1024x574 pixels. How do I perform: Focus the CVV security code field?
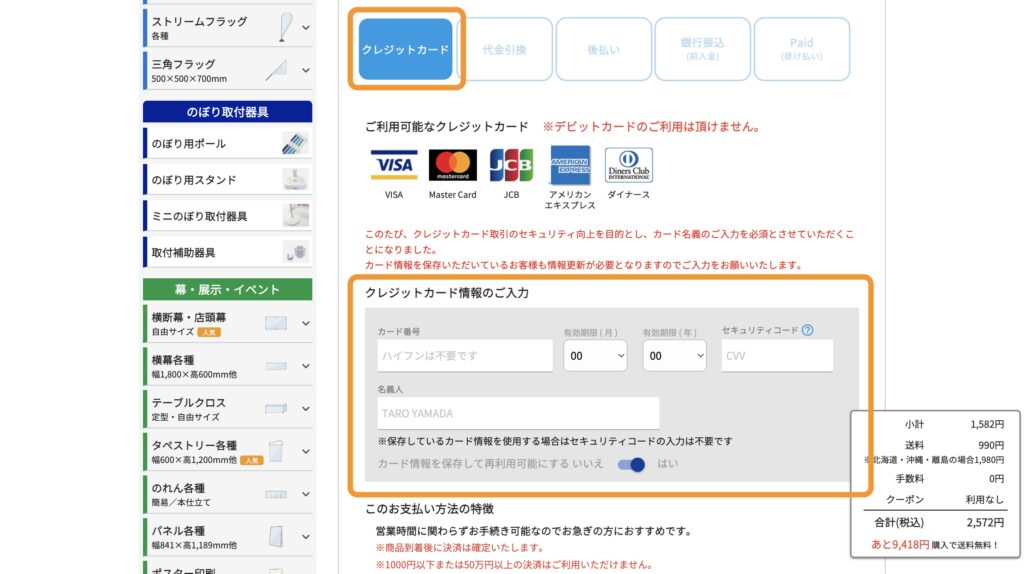tap(777, 356)
